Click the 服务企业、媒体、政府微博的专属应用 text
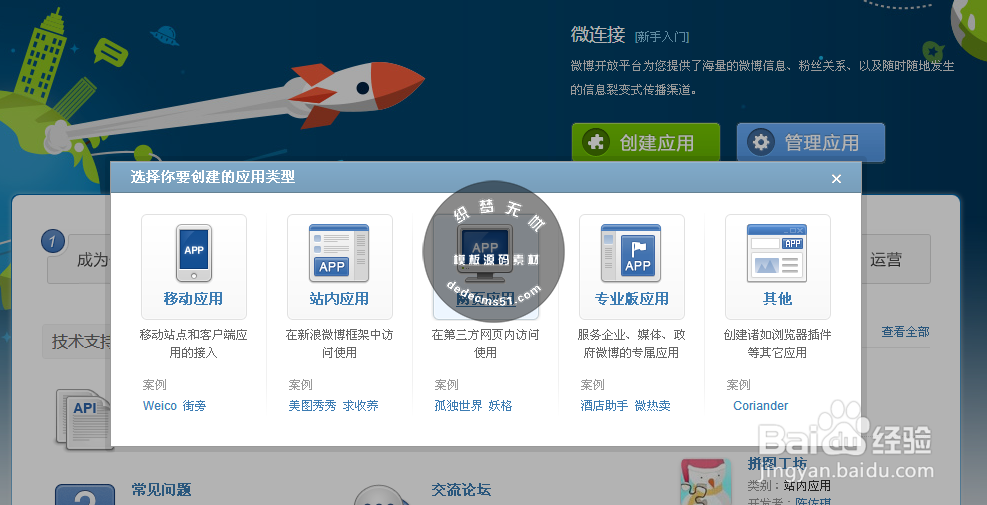The image size is (987, 505). [631, 344]
